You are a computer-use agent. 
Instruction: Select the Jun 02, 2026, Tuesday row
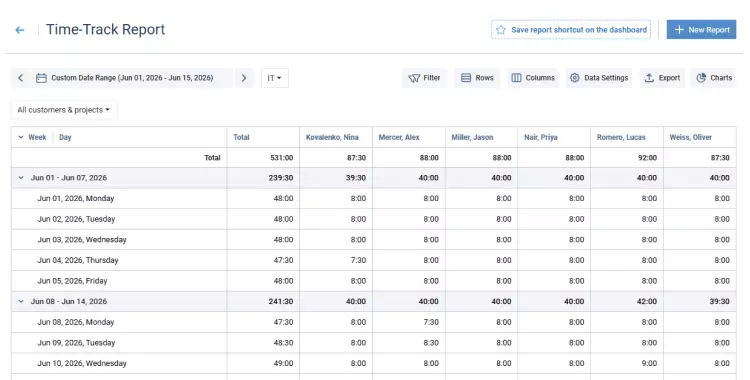pos(374,219)
